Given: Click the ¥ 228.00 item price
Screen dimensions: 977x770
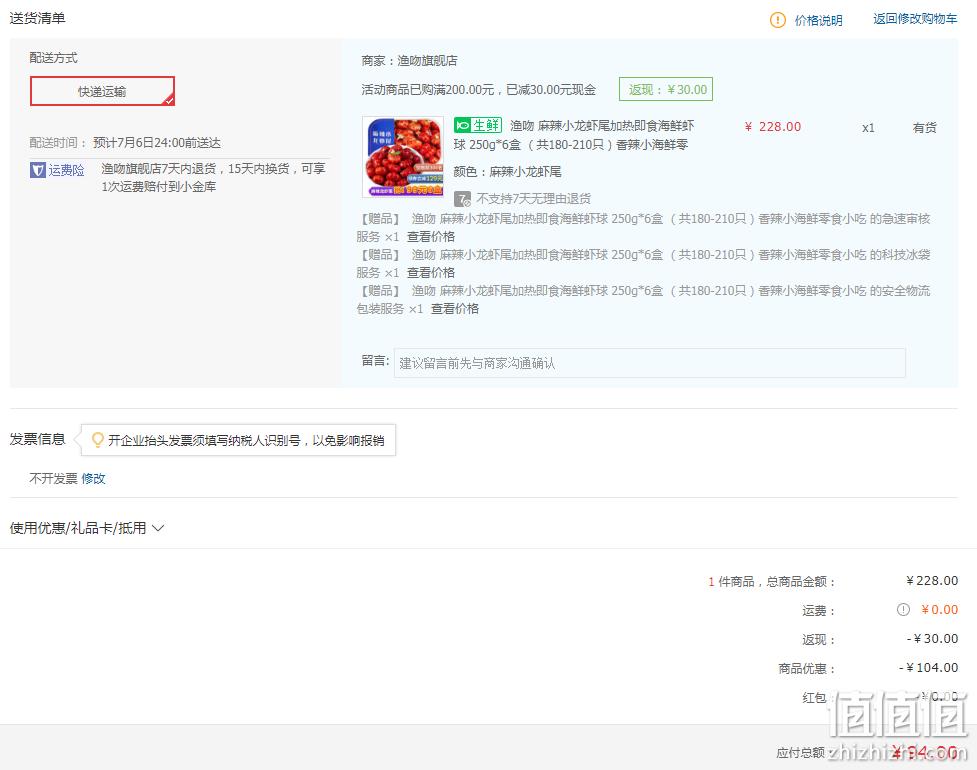Looking at the screenshot, I should coord(773,126).
